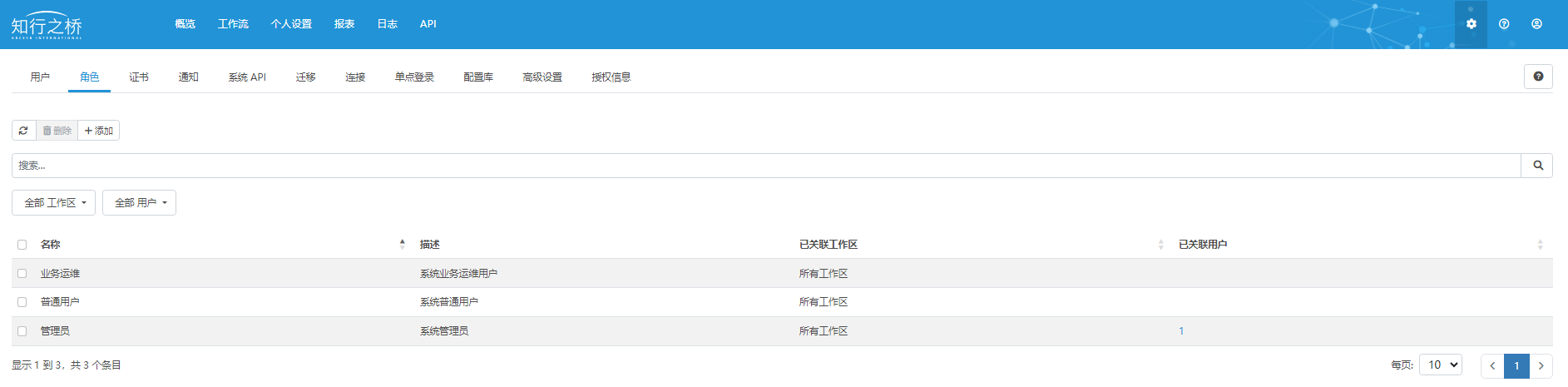This screenshot has height=387, width=1568.
Task: Click the 知行之桥 logo
Action: point(47,25)
